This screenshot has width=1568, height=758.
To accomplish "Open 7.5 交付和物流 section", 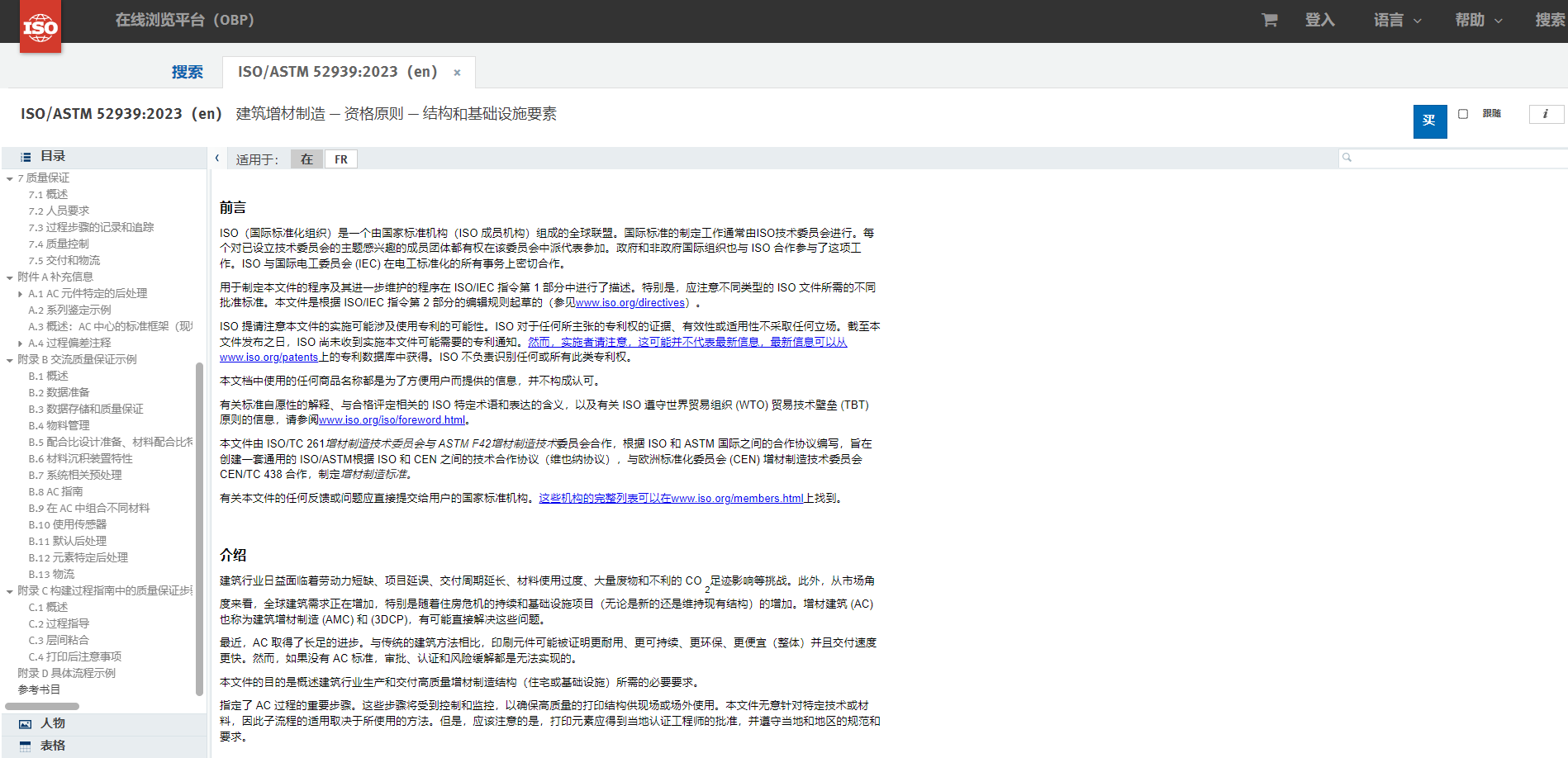I will 64,261.
